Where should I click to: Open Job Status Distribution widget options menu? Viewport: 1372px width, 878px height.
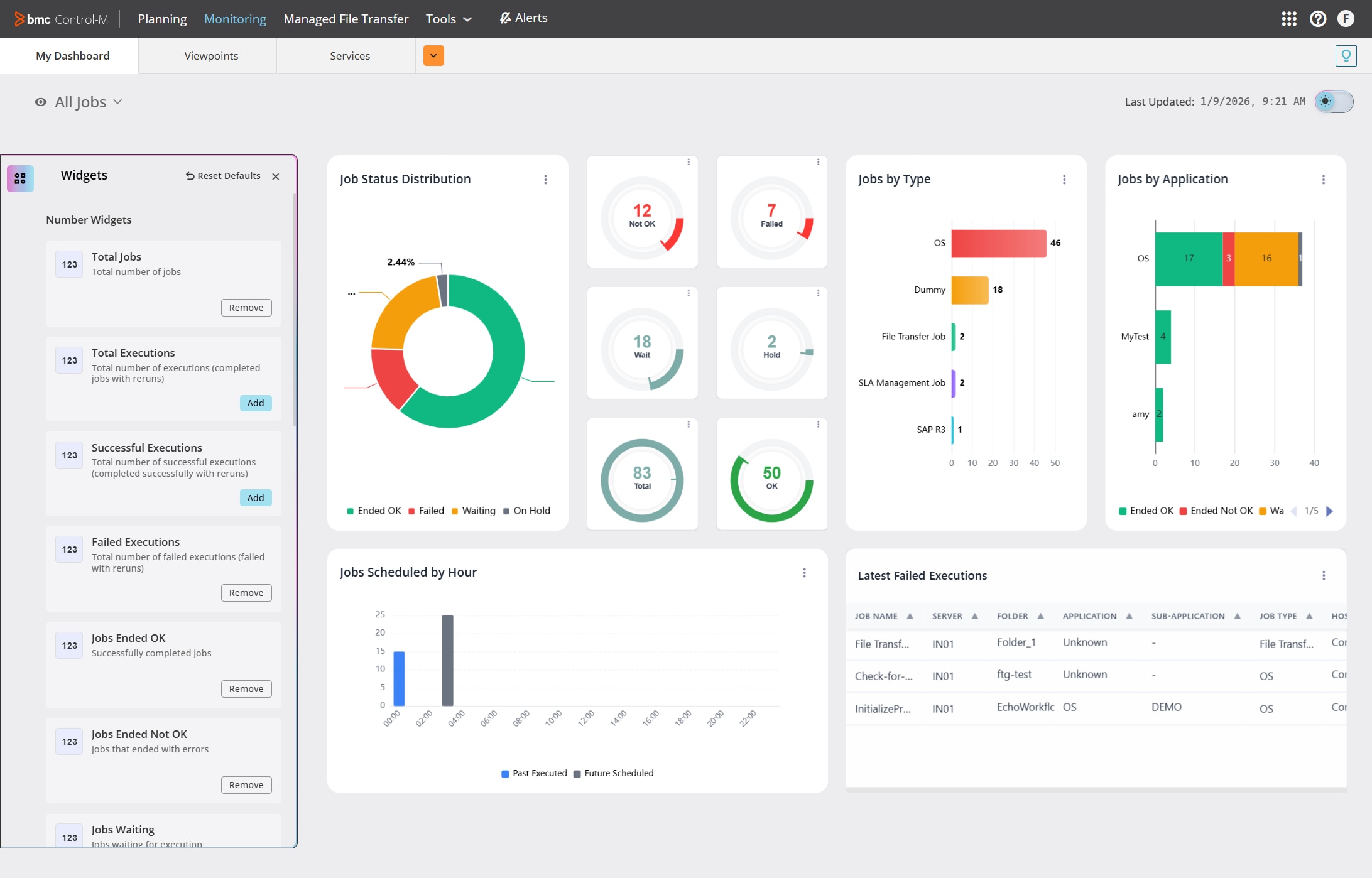[546, 179]
